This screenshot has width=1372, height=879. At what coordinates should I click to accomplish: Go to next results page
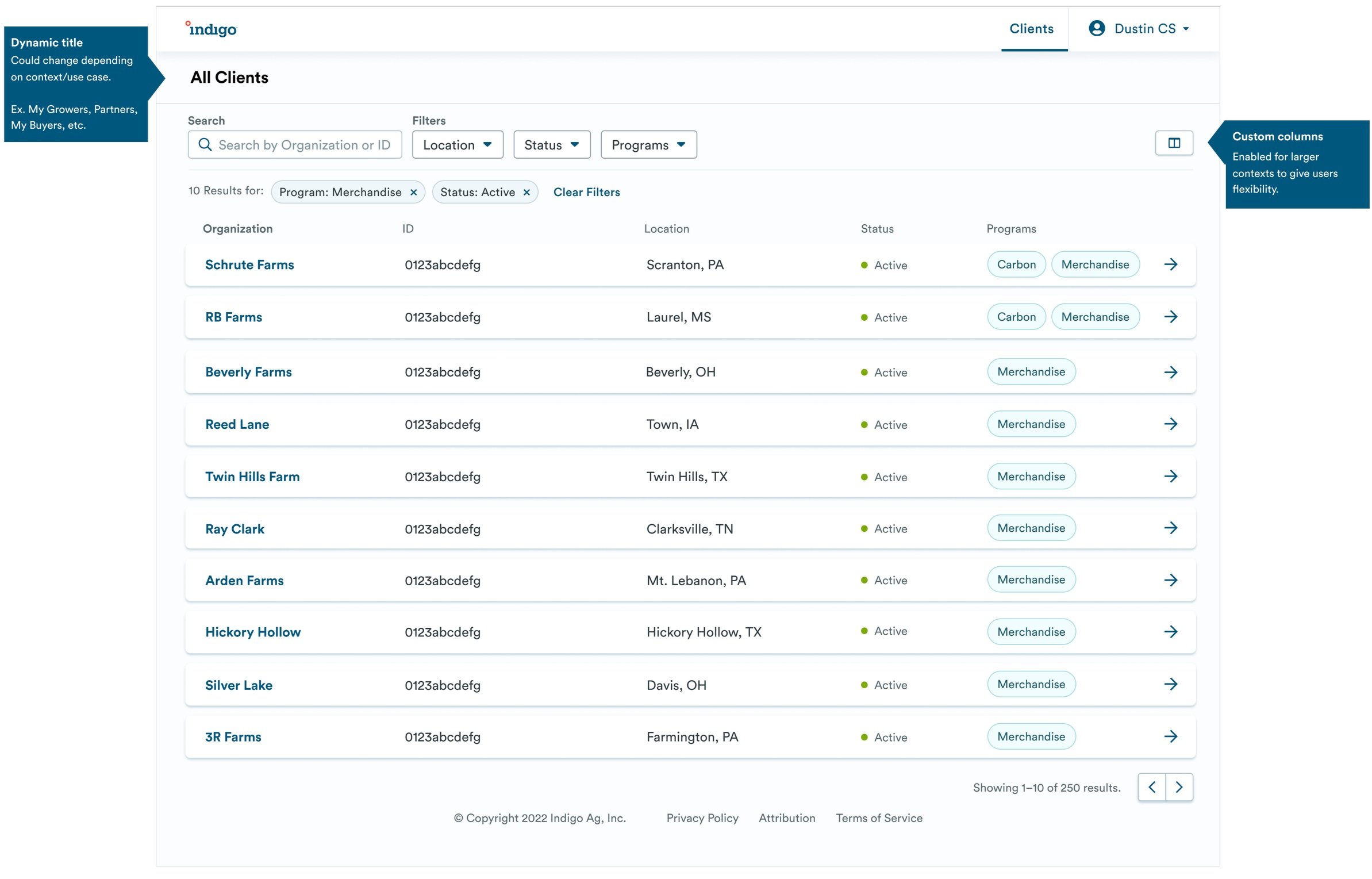[x=1179, y=788]
